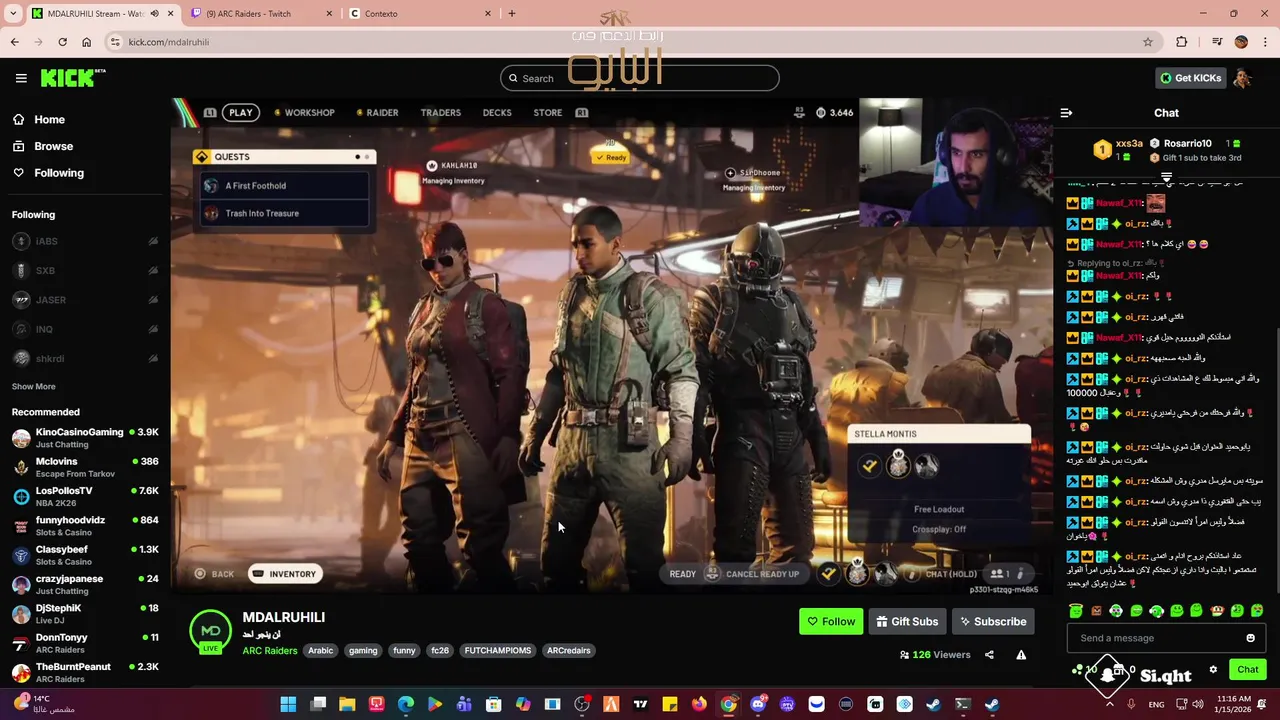Mute the MDALRUHILI Stream tab audio

[x=154, y=13]
